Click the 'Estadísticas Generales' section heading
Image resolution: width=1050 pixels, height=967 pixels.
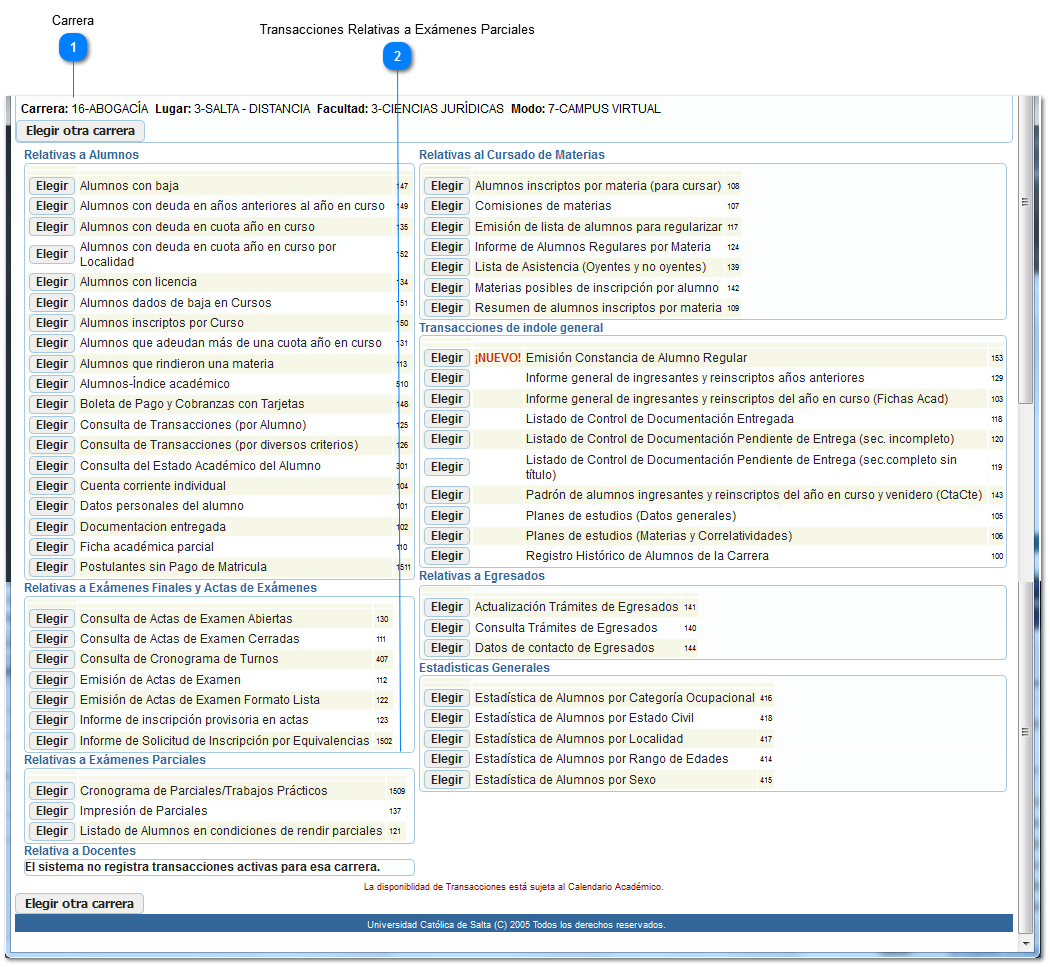(x=484, y=668)
